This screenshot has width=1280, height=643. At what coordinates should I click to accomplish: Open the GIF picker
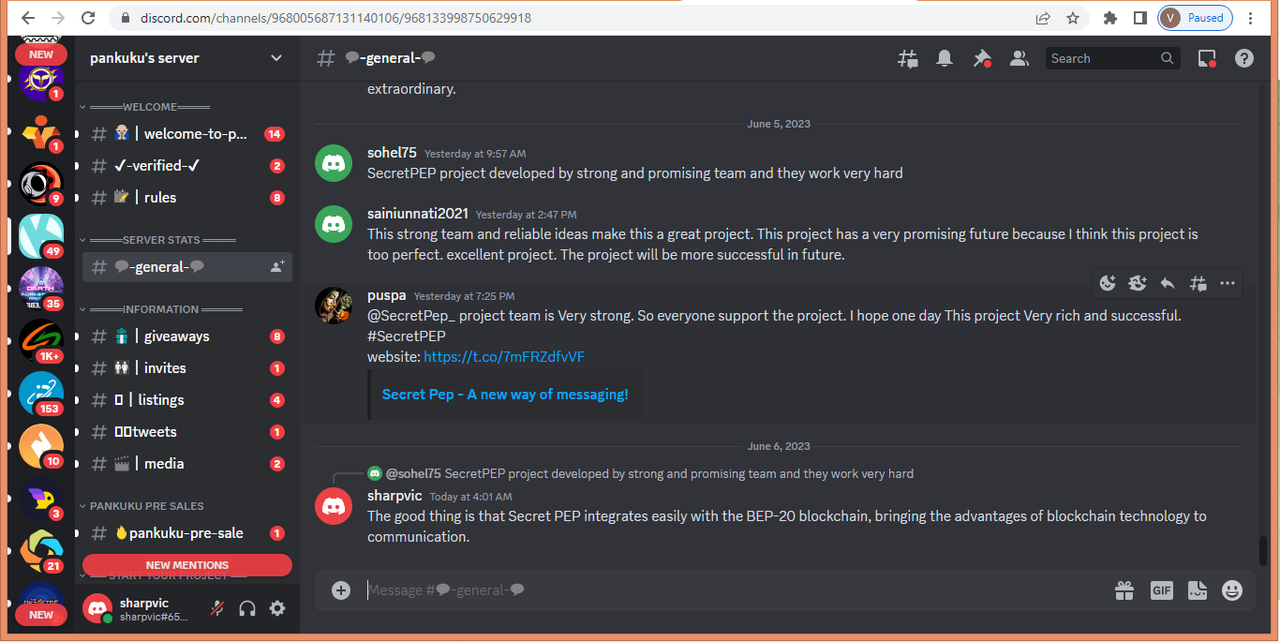pyautogui.click(x=1161, y=590)
